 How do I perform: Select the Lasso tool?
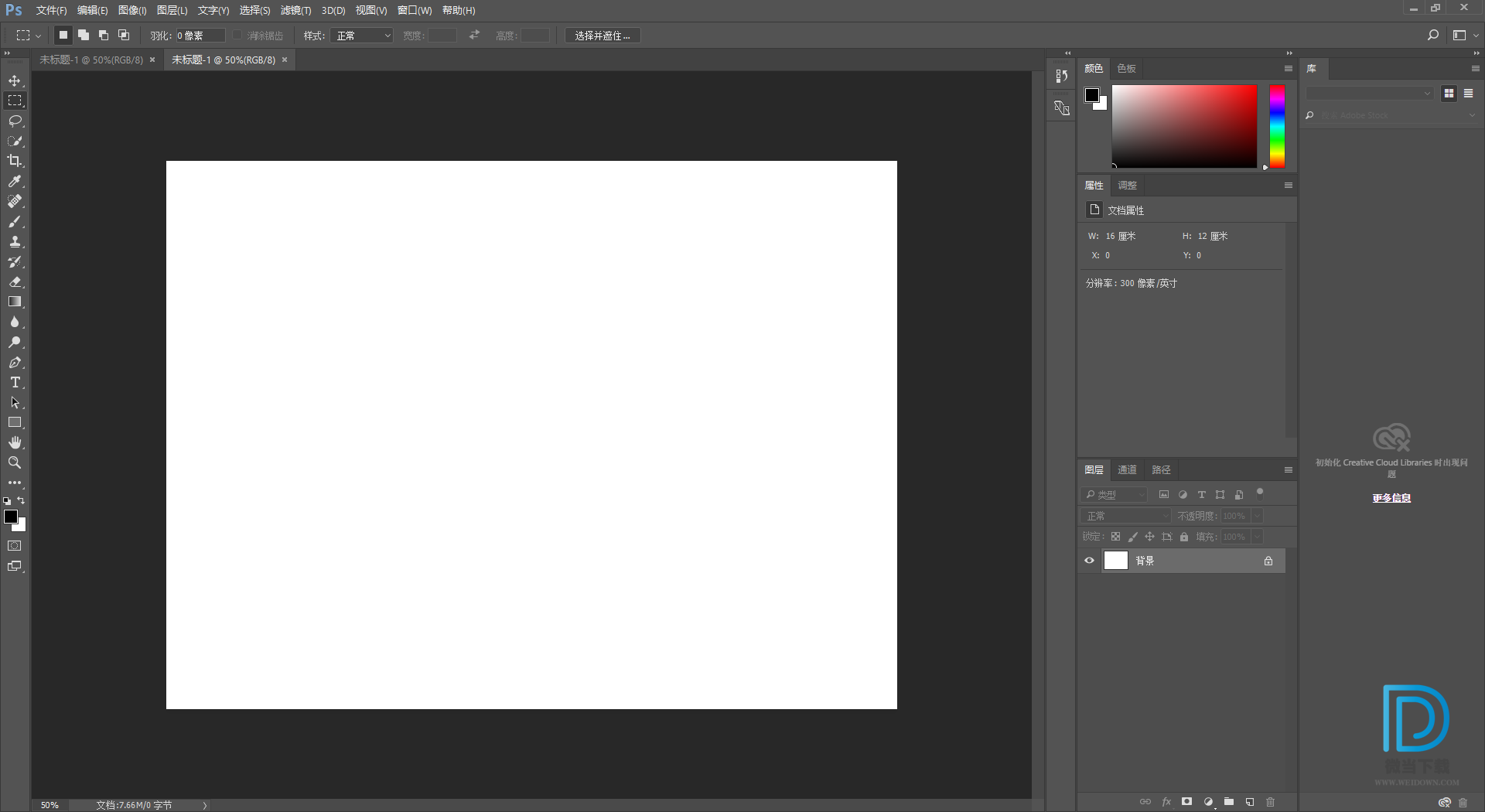pyautogui.click(x=15, y=121)
